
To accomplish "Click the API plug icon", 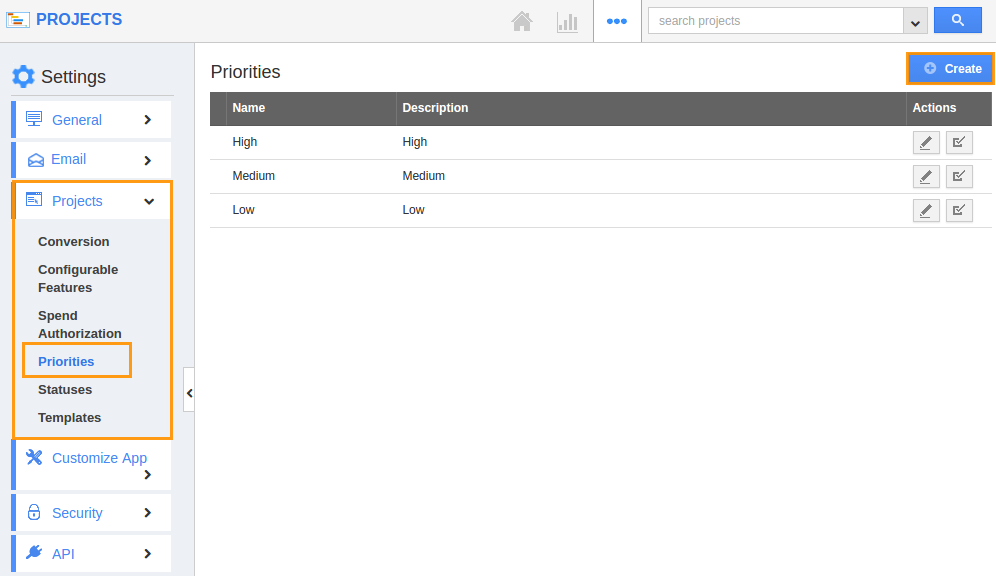I will pyautogui.click(x=34, y=553).
